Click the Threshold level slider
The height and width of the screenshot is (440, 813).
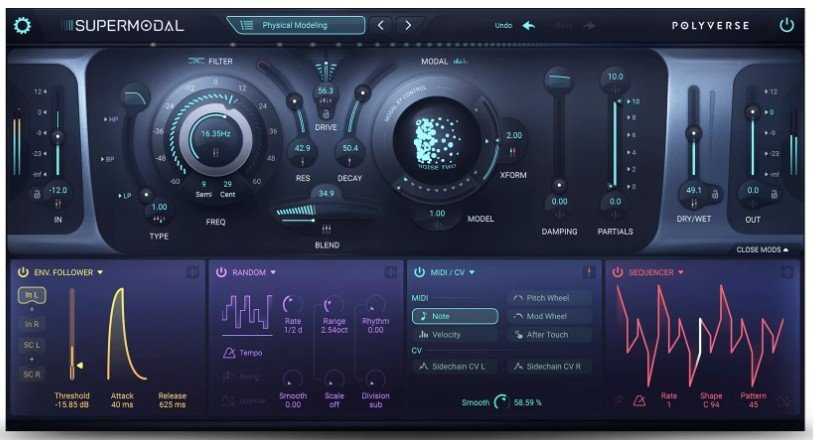[72, 334]
